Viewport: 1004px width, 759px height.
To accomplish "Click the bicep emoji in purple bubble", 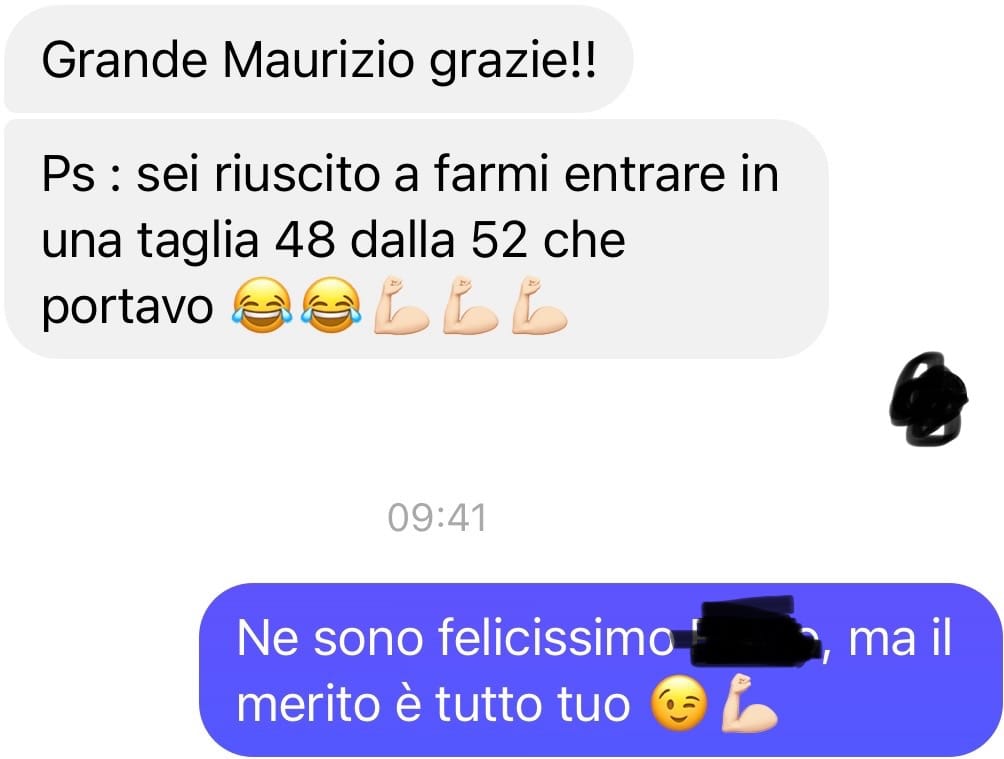I will (x=749, y=703).
